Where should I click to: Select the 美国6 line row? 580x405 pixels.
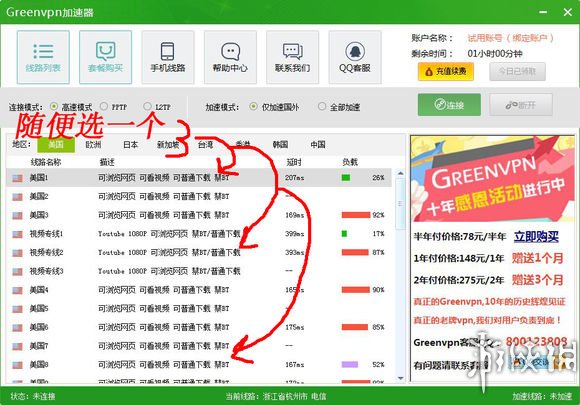(199, 327)
